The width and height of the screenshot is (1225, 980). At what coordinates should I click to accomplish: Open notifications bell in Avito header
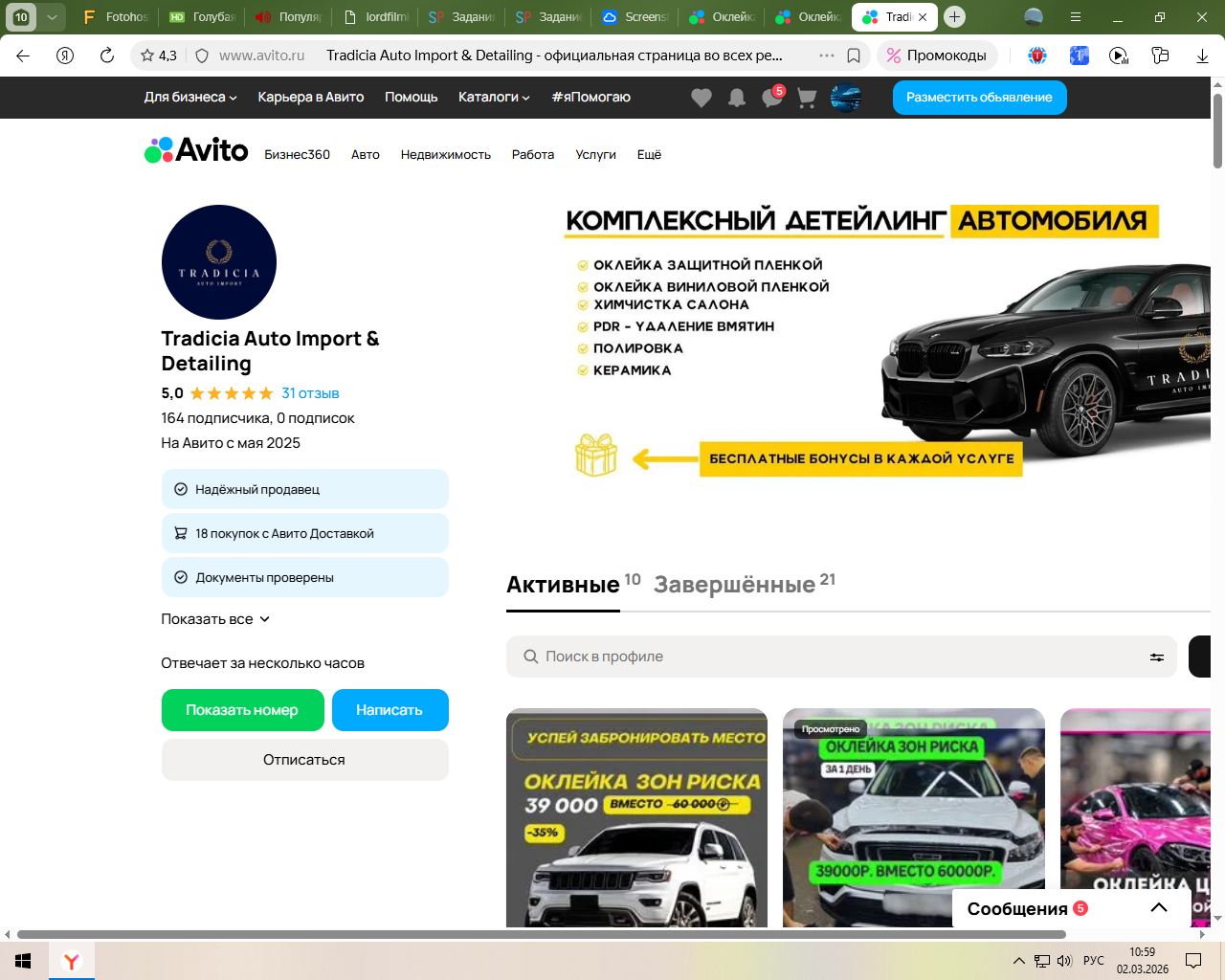[737, 98]
